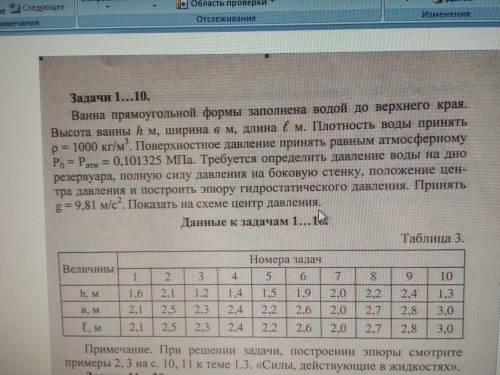The width and height of the screenshot is (500, 375).
Task: Select the top-center handle of the picture
Action: pos(267,56)
